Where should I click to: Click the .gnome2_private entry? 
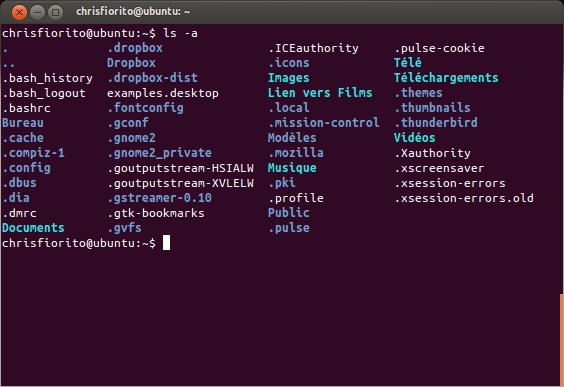click(x=159, y=153)
